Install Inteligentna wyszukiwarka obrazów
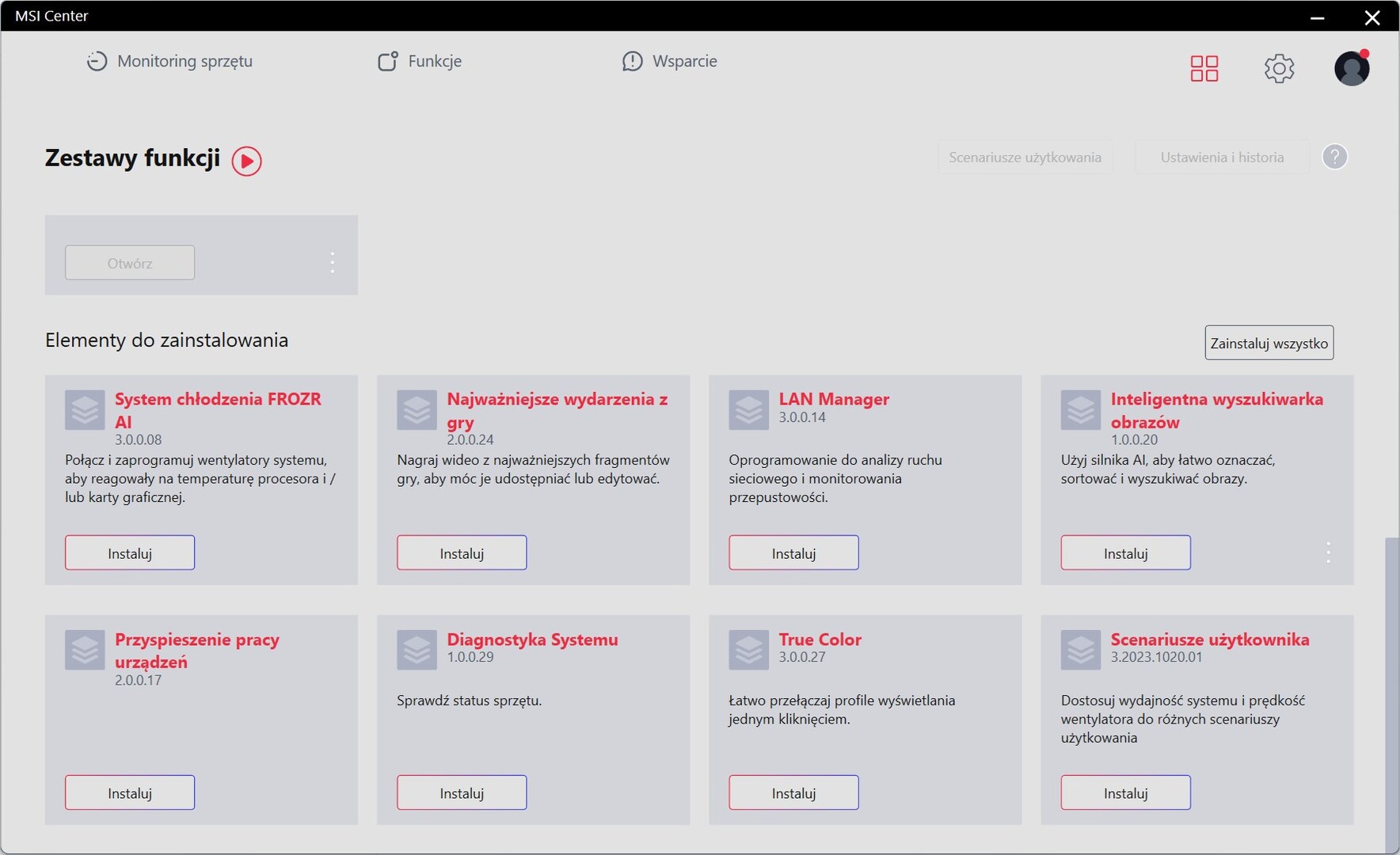 1125,553
